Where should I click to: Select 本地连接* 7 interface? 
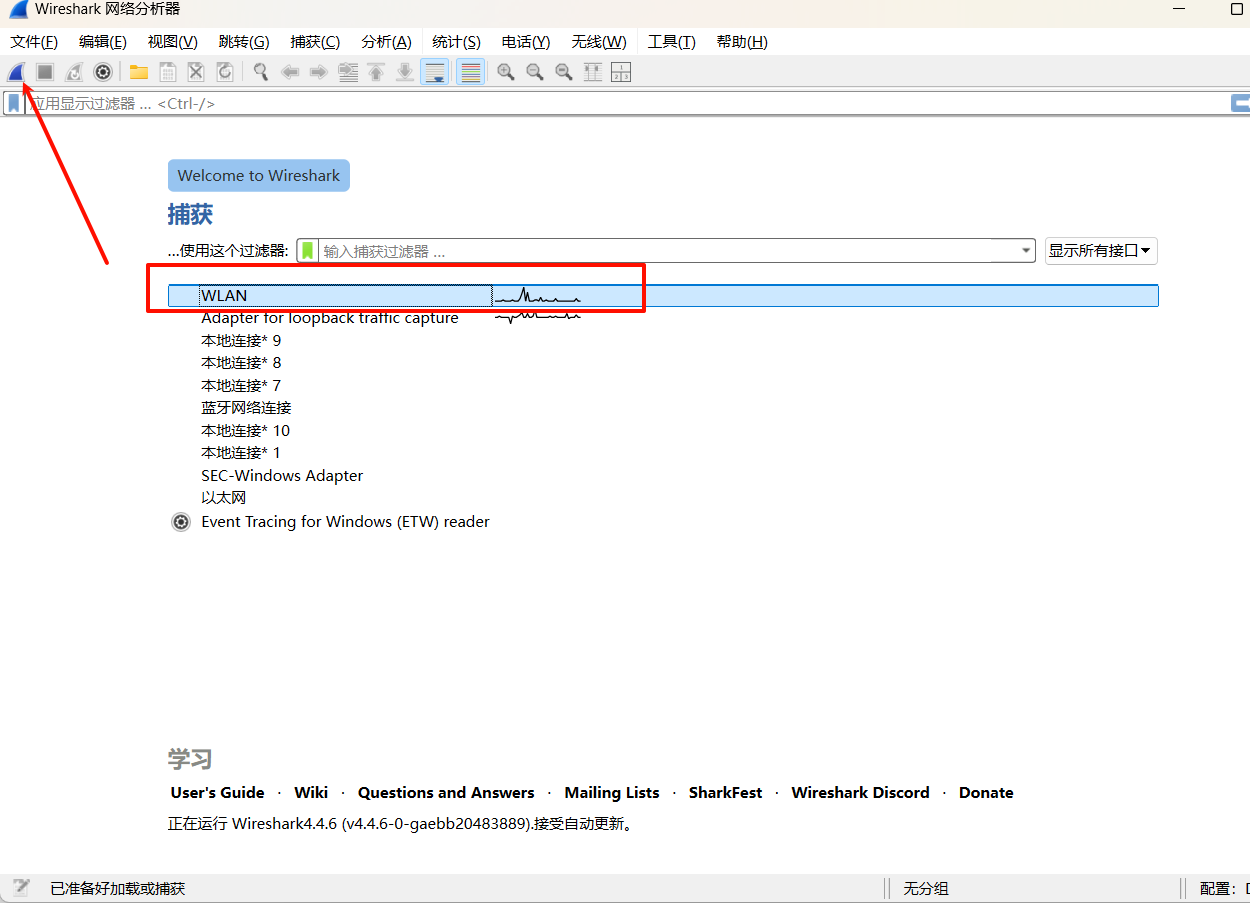pyautogui.click(x=241, y=385)
